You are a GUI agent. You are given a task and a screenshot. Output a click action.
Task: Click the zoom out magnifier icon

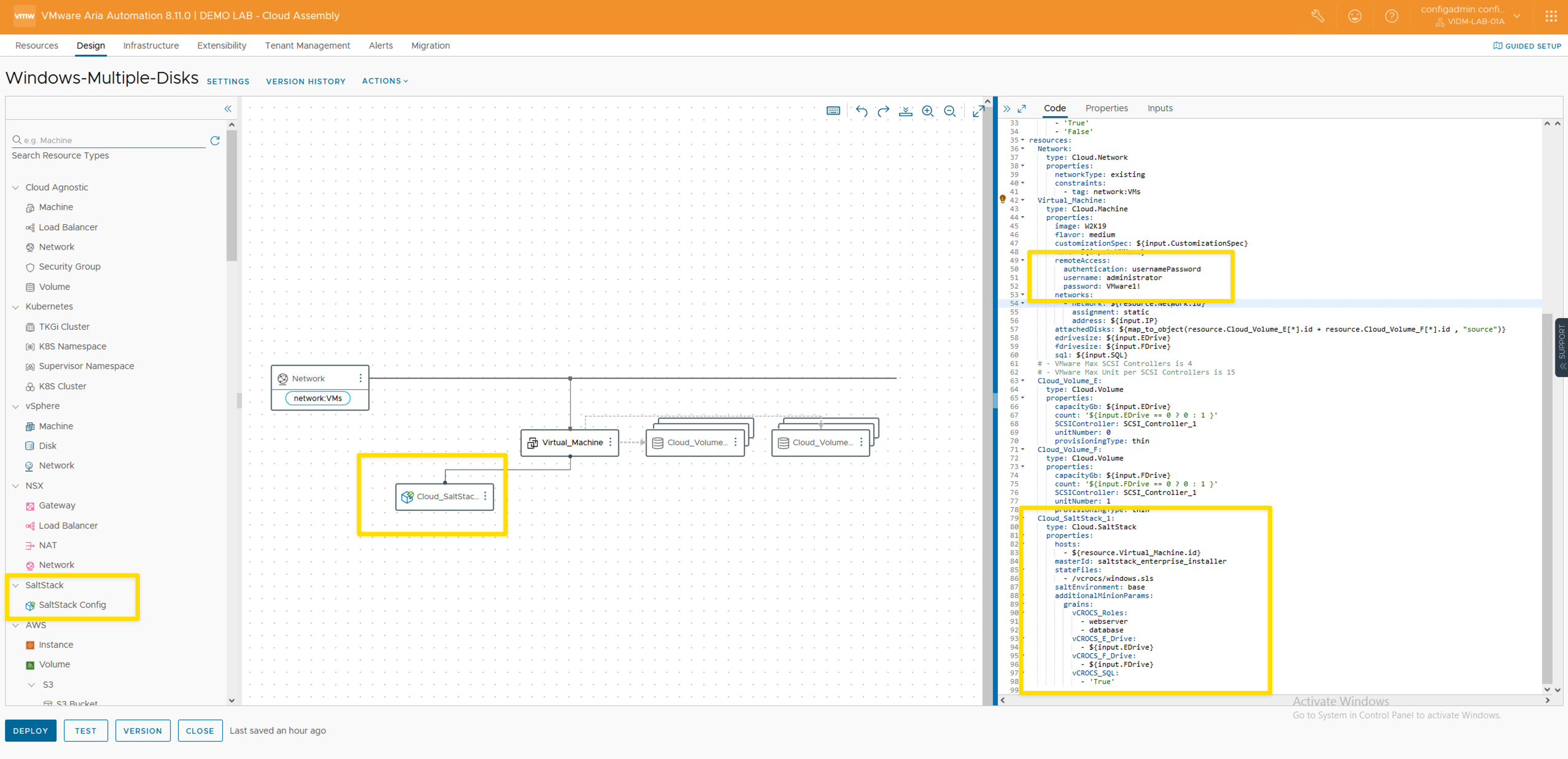click(x=950, y=111)
